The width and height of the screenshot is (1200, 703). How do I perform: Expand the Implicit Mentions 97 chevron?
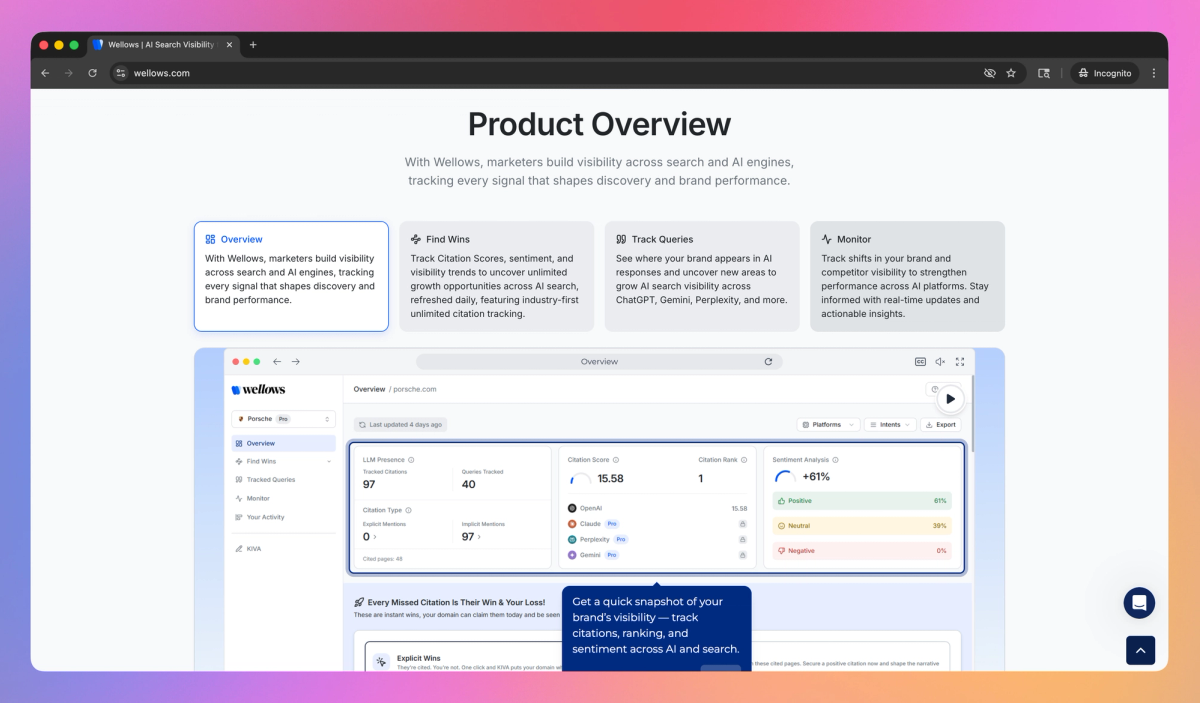tap(479, 537)
